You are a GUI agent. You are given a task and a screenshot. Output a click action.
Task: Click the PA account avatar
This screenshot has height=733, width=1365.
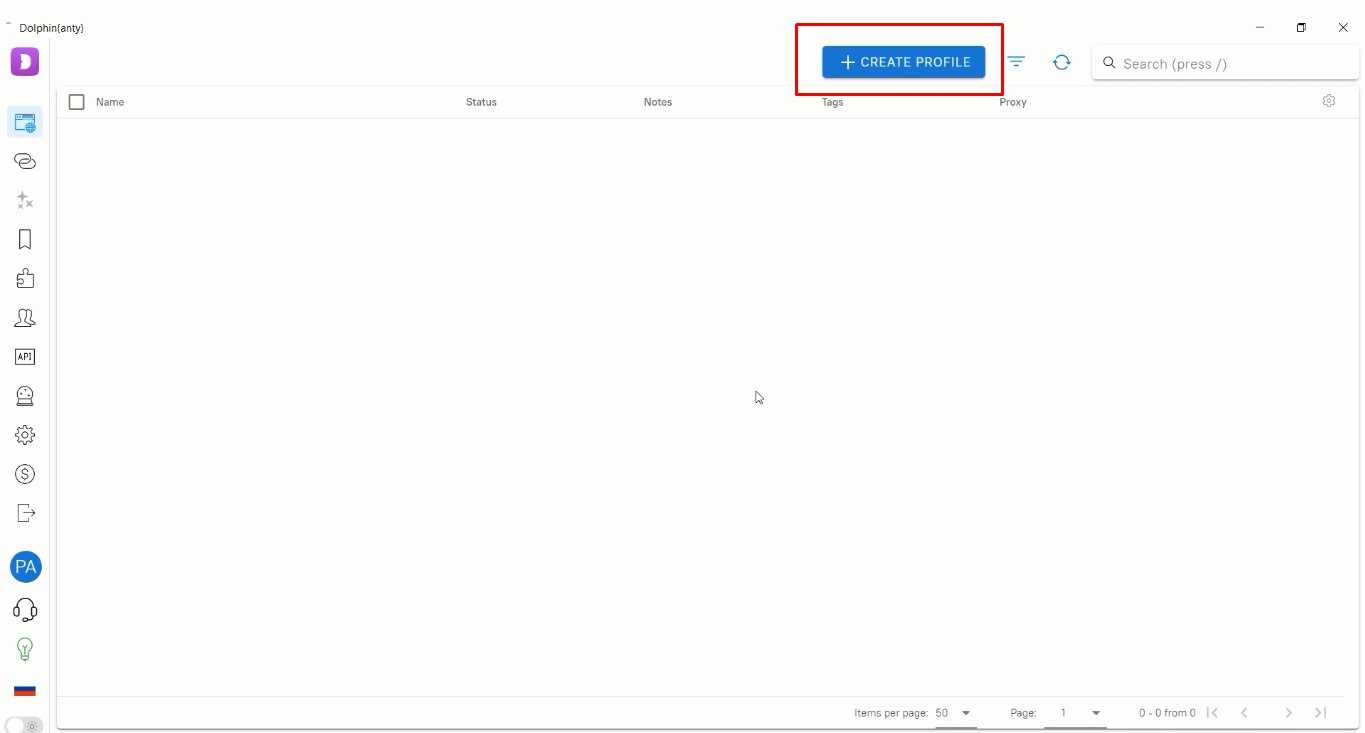pos(25,567)
